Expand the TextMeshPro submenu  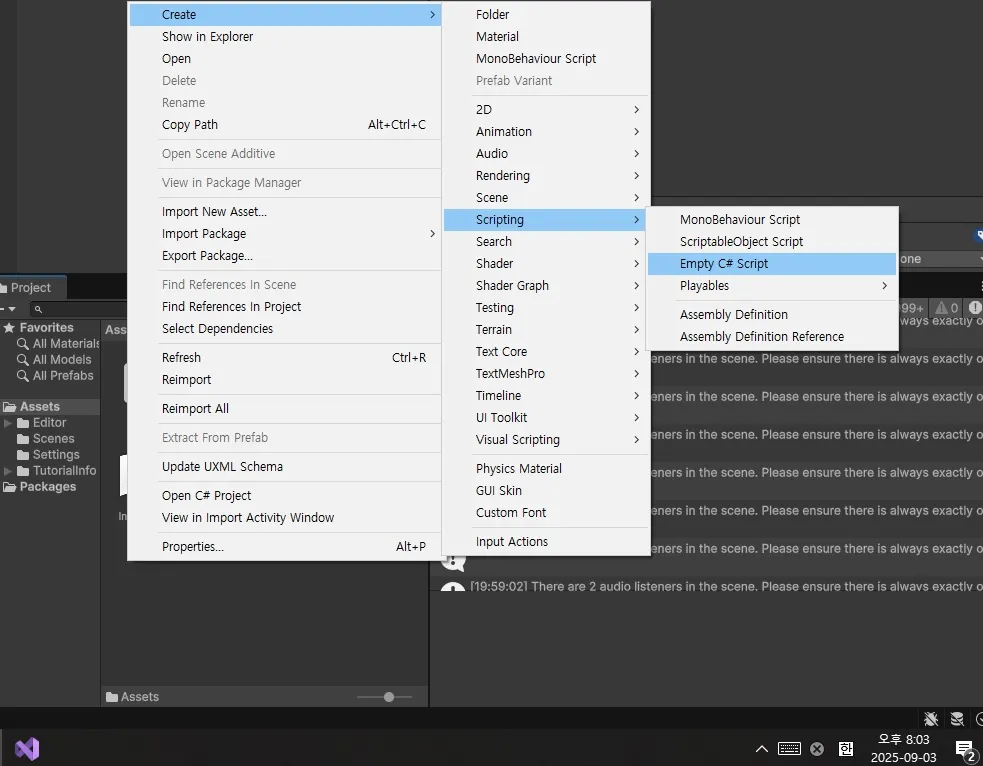pyautogui.click(x=546, y=374)
